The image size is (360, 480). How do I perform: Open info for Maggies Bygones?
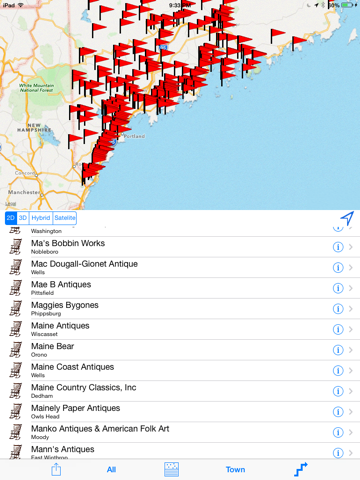(338, 309)
